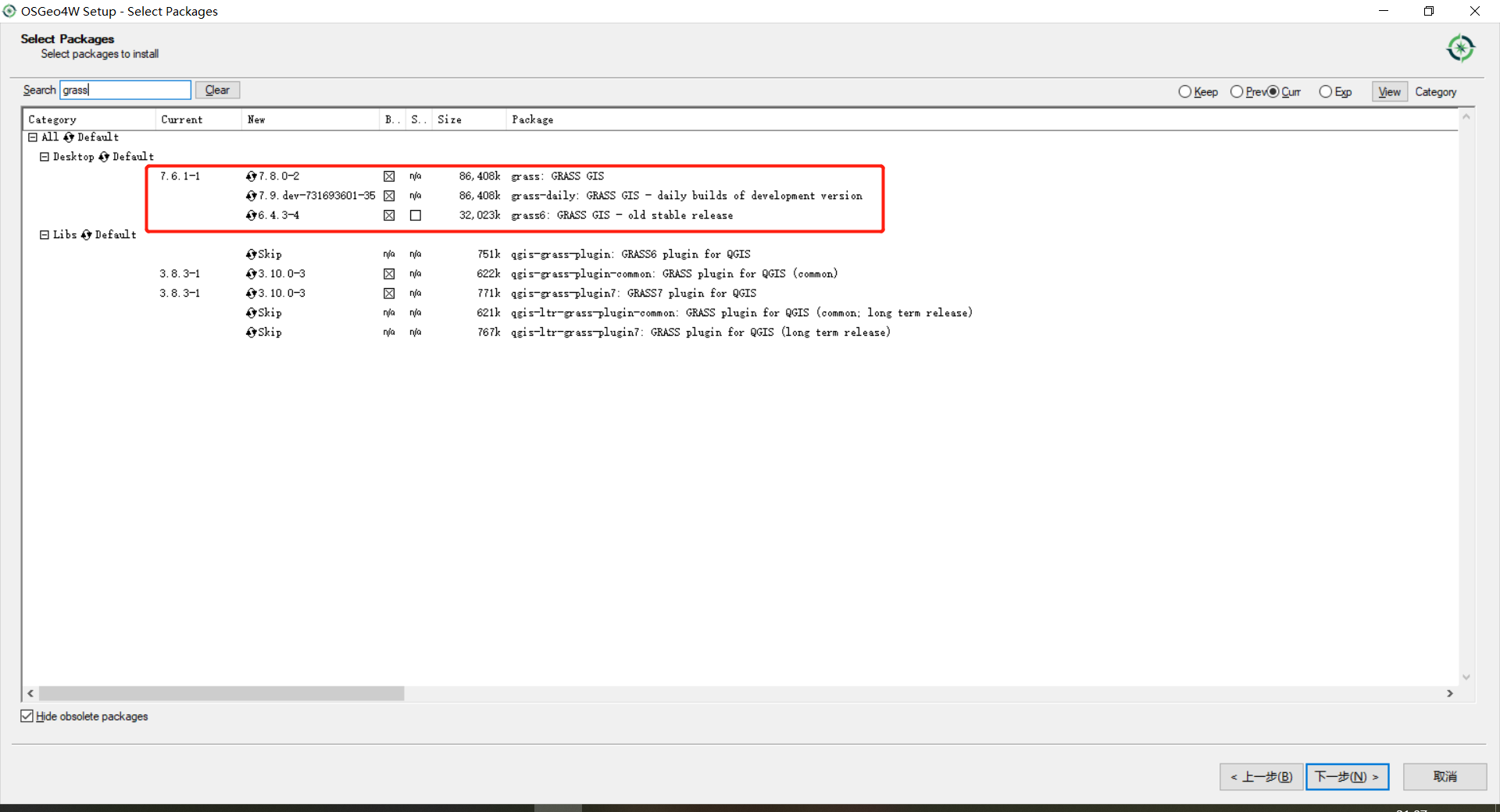The image size is (1500, 812).
Task: Cycle version icon for qgis-grass-plugin-common 3.10.0-3
Action: 251,274
